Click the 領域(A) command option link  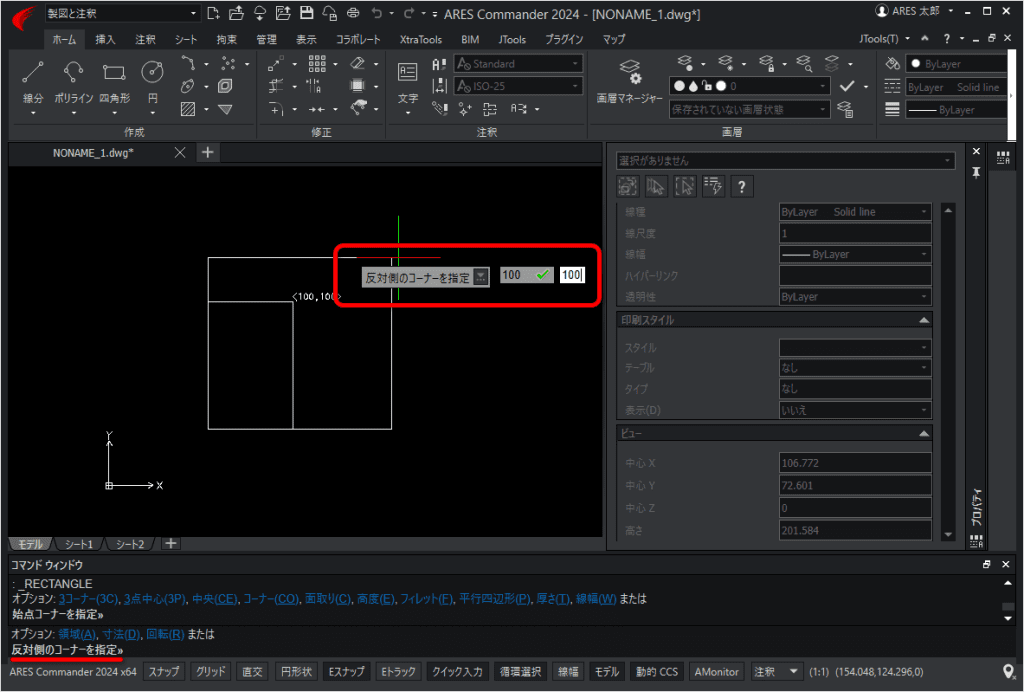click(77, 634)
